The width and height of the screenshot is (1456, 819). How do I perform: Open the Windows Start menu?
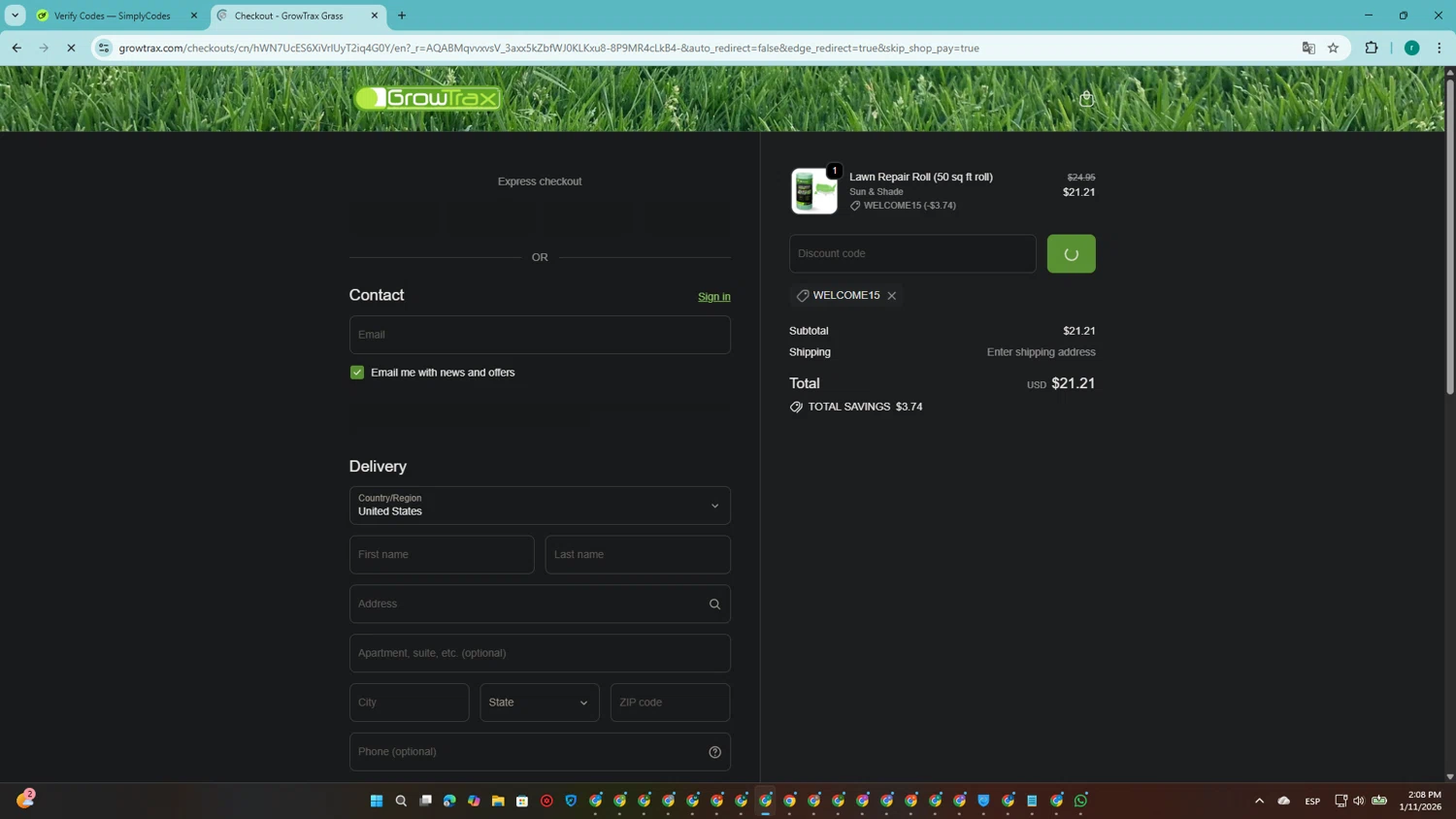(x=377, y=801)
